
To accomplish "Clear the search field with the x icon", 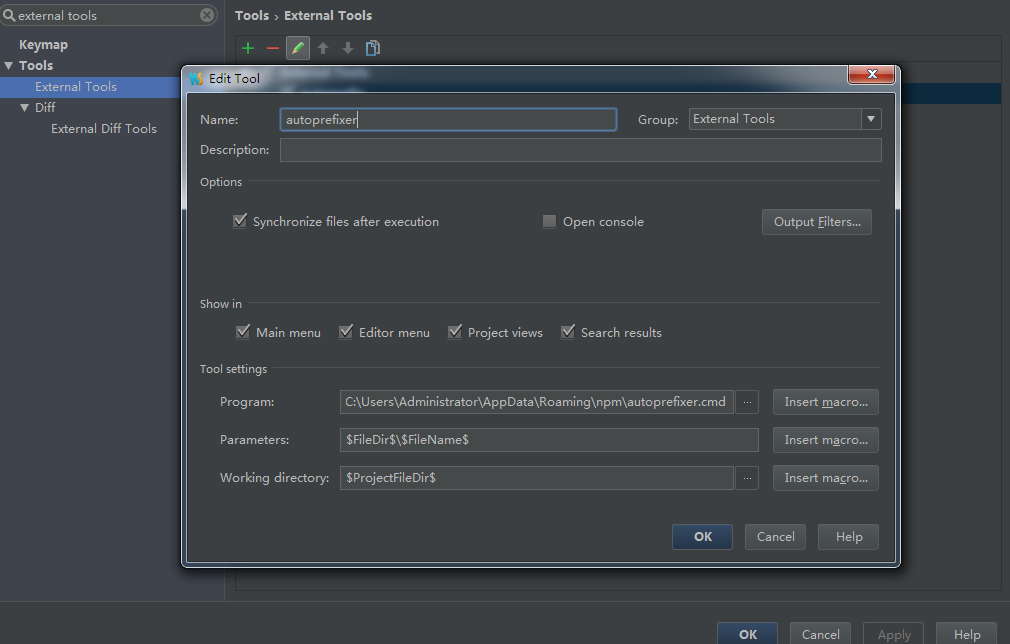I will 207,15.
